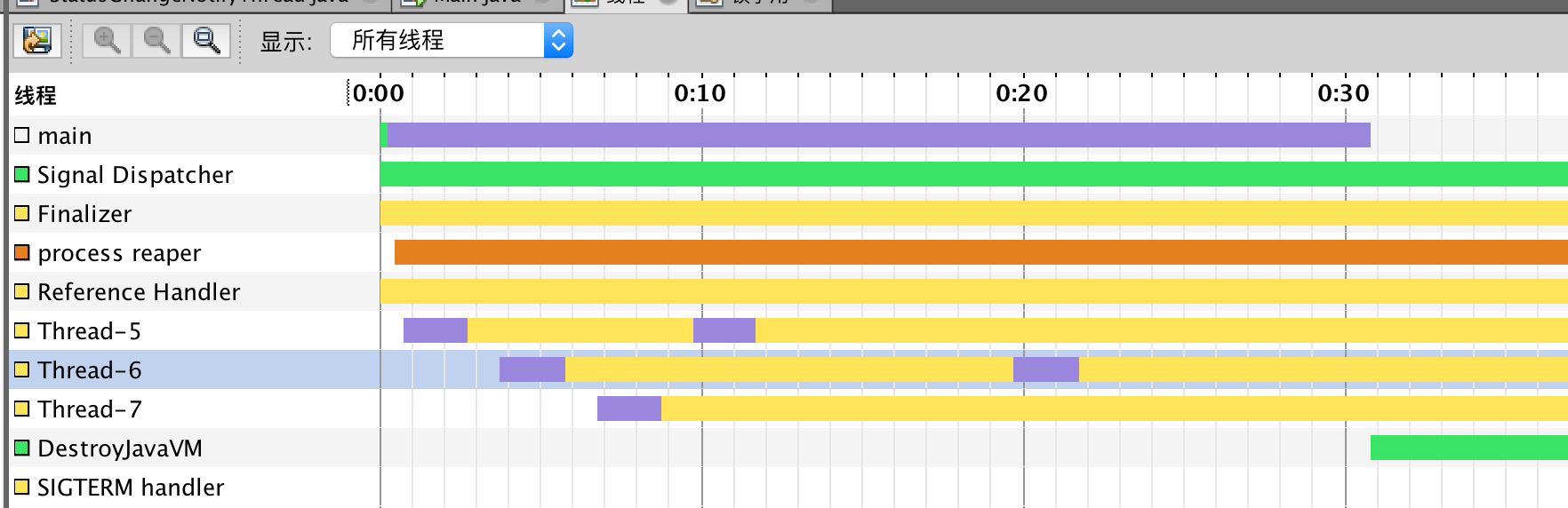This screenshot has width=1568, height=508.
Task: Select the Finalizer thread row
Action: [x=84, y=213]
